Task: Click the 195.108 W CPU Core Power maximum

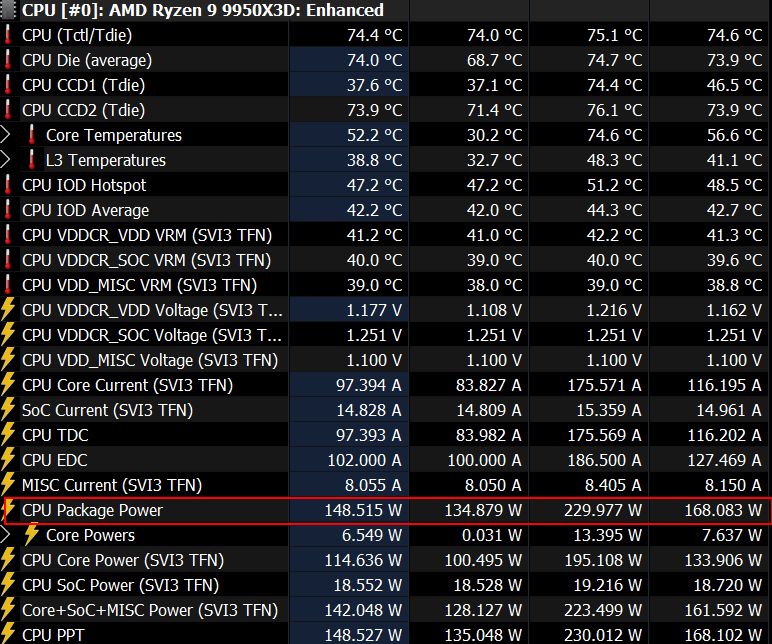Action: (603, 560)
